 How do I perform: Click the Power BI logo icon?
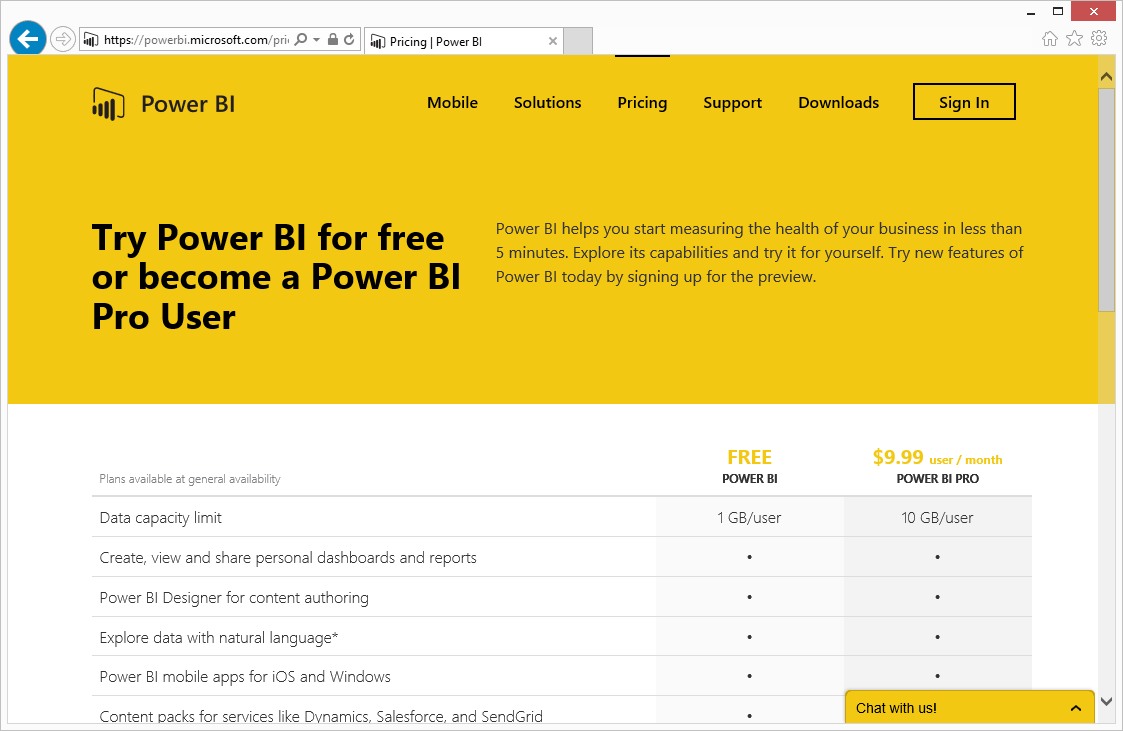[108, 104]
